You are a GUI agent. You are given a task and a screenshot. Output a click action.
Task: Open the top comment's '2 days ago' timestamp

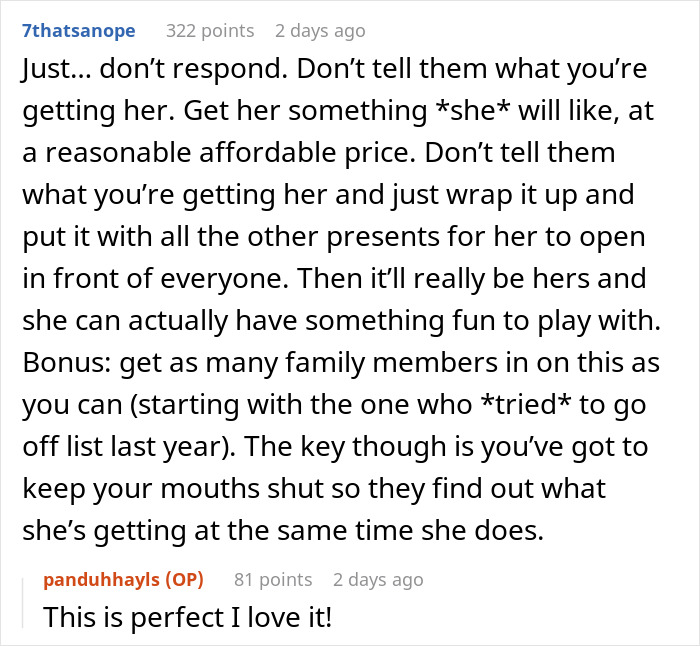(320, 31)
